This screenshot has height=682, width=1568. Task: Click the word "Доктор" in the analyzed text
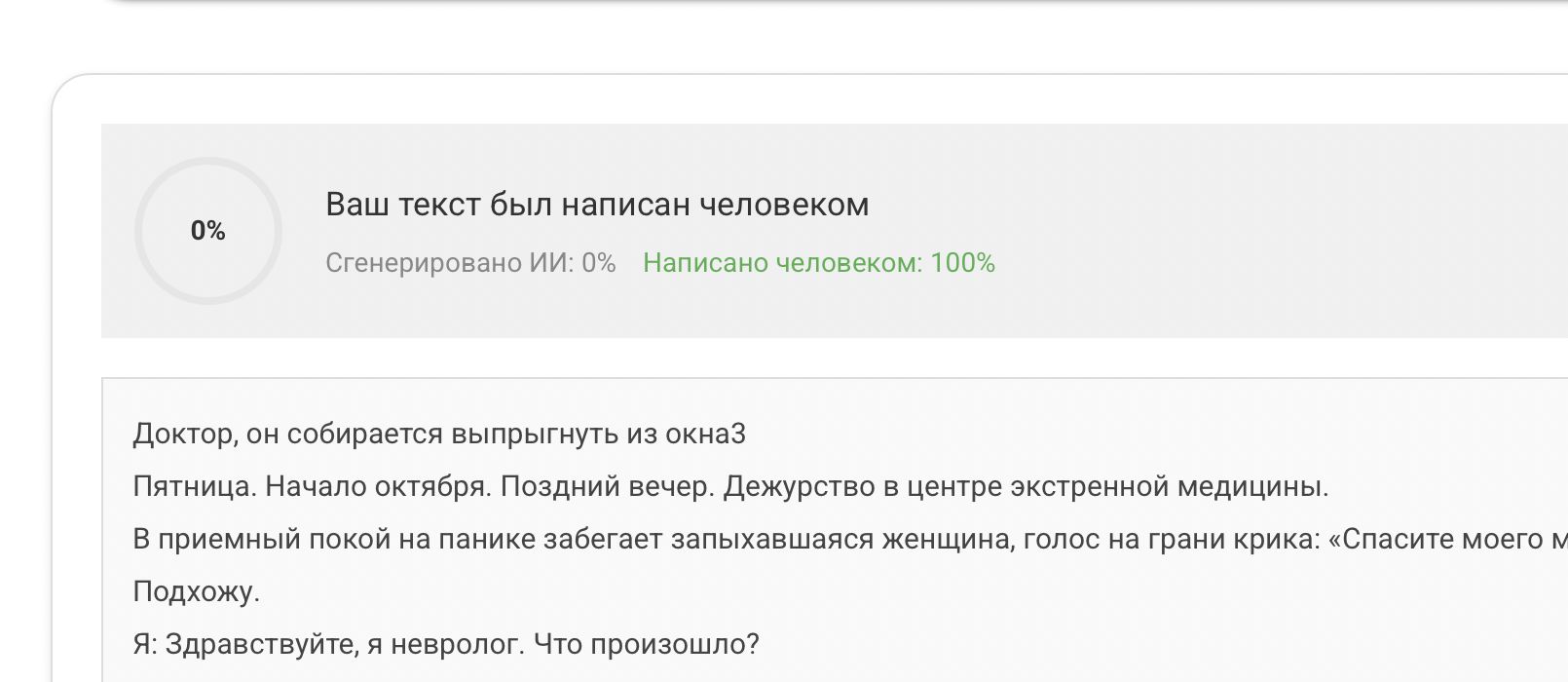[x=183, y=434]
